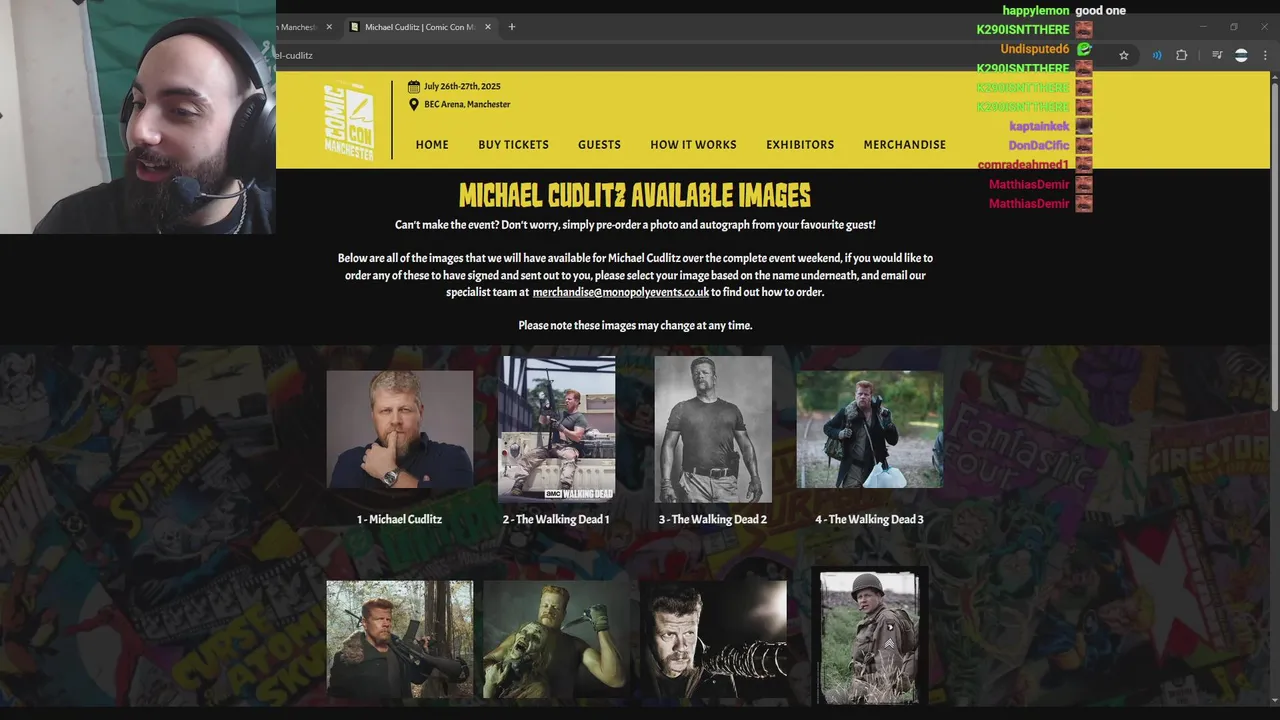Click the '3 - The Walking Dead 2' caption
The width and height of the screenshot is (1280, 720).
click(713, 519)
